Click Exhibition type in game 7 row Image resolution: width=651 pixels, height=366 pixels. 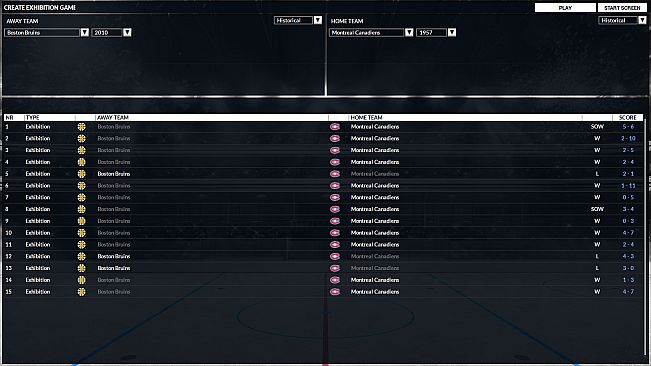tap(38, 197)
